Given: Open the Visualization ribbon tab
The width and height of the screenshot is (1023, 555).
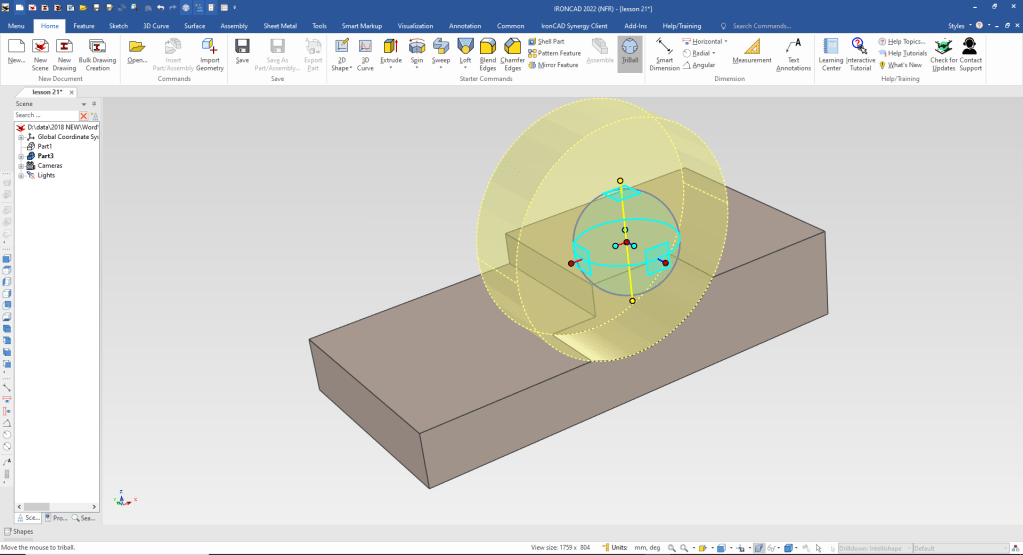Looking at the screenshot, I should click(415, 25).
